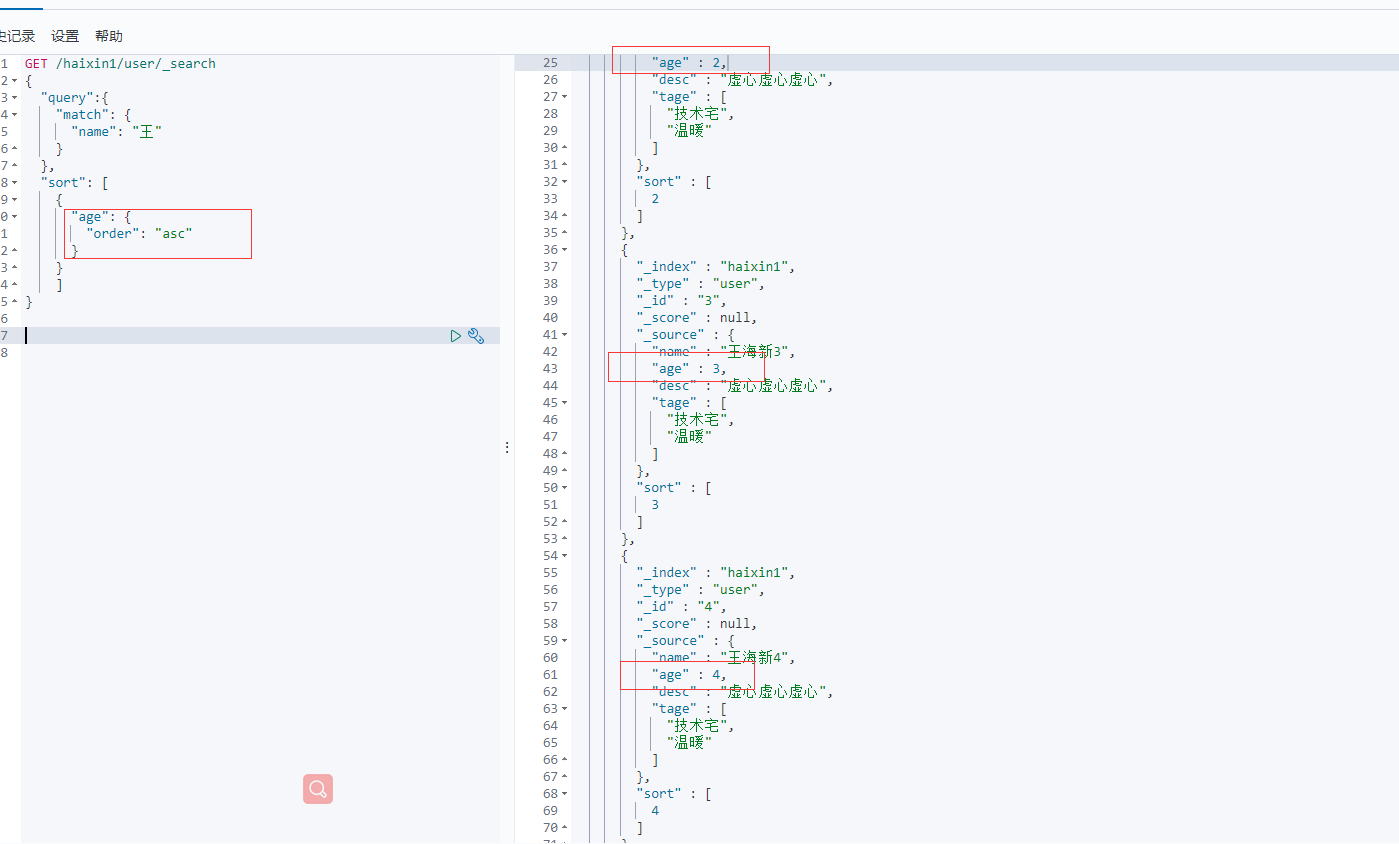This screenshot has width=1399, height=844.
Task: Click "温暖" on response line 29
Action: point(689,131)
